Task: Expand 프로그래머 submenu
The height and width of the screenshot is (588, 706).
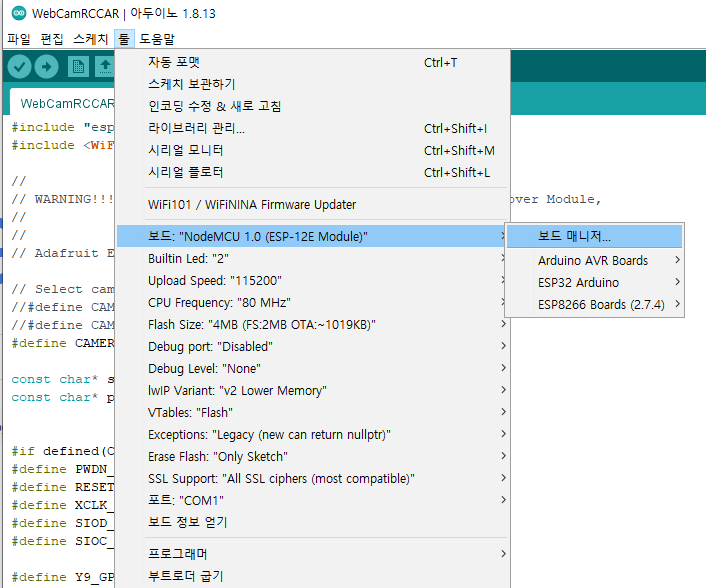Action: pos(313,554)
